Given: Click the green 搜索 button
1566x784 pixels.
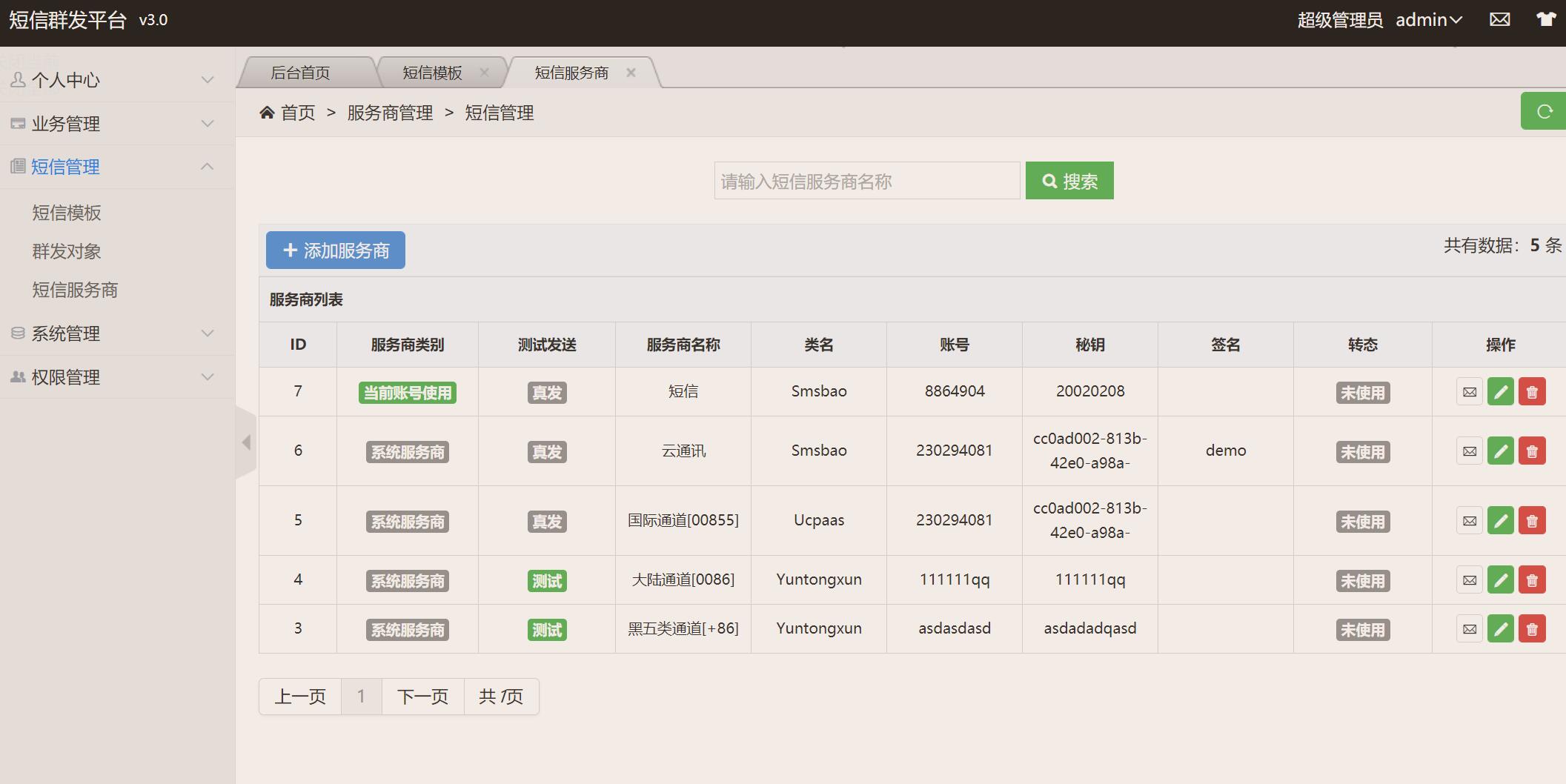Looking at the screenshot, I should point(1069,181).
